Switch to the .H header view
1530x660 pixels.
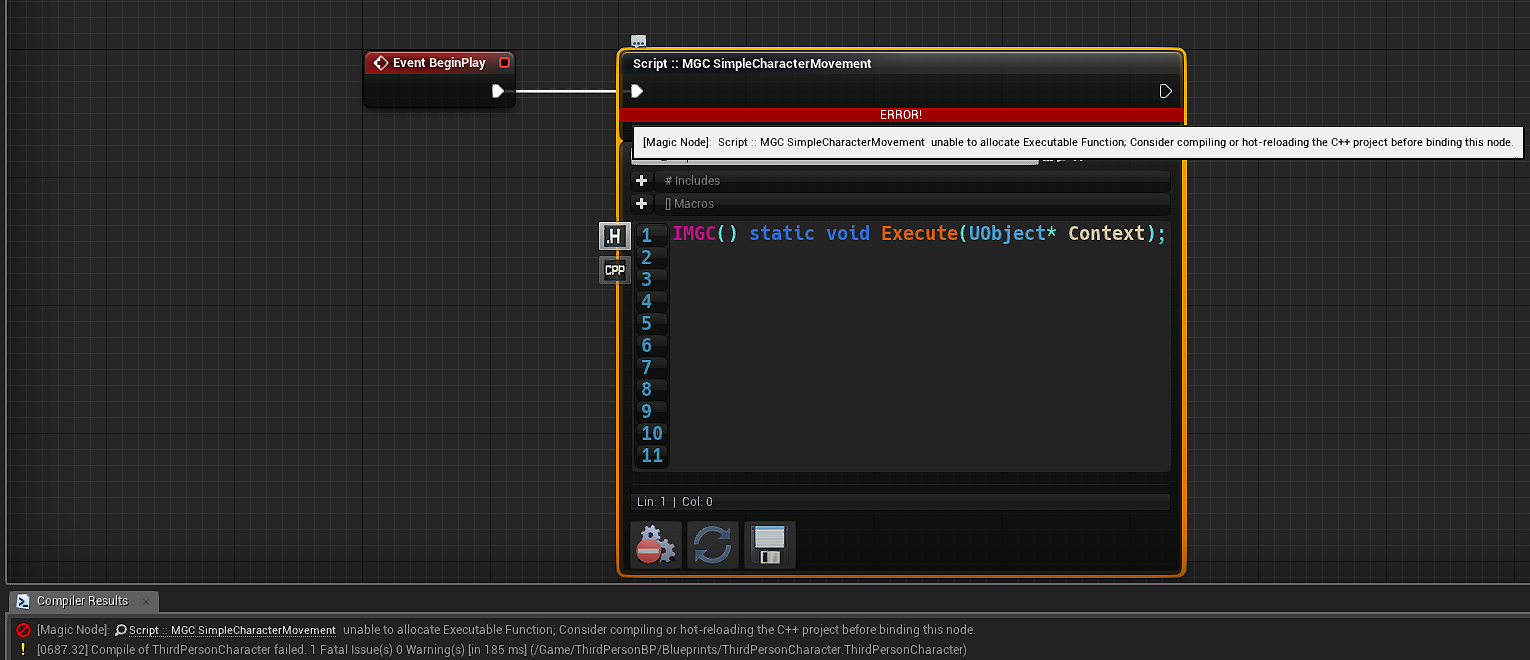[x=614, y=236]
